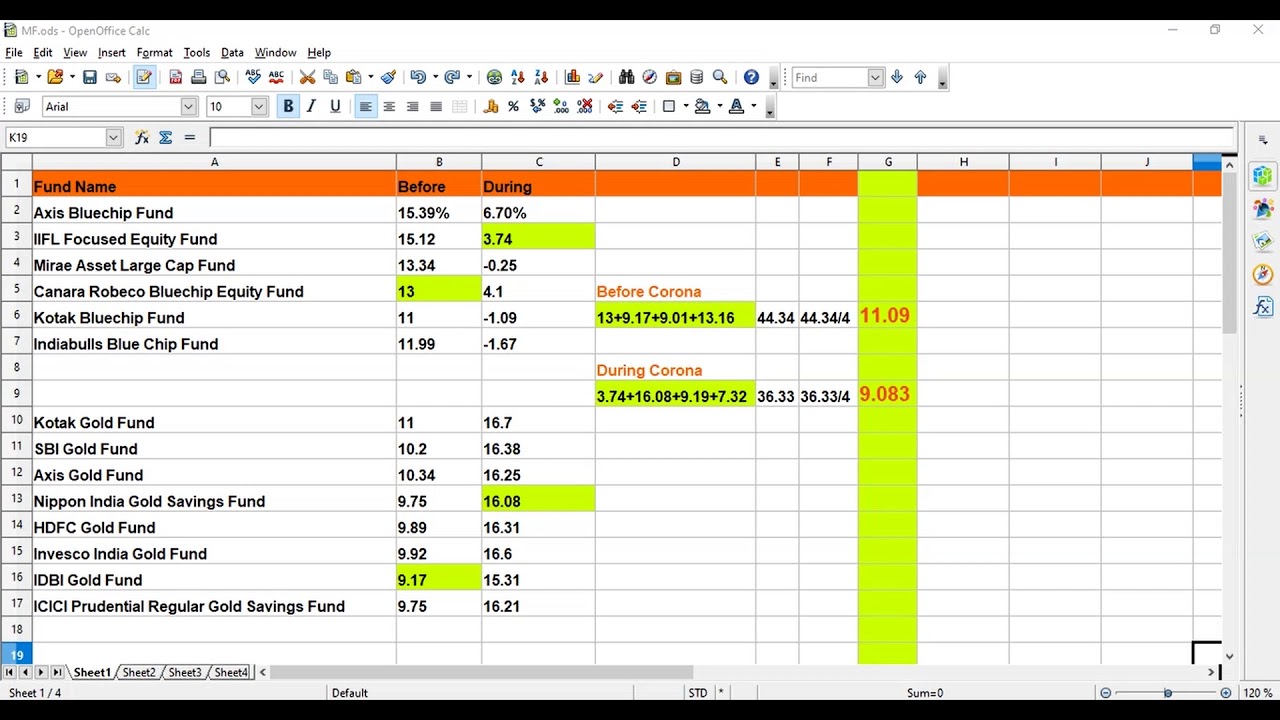Open sidebar Functions fx icon
Viewport: 1280px width, 720px height.
tap(1263, 307)
